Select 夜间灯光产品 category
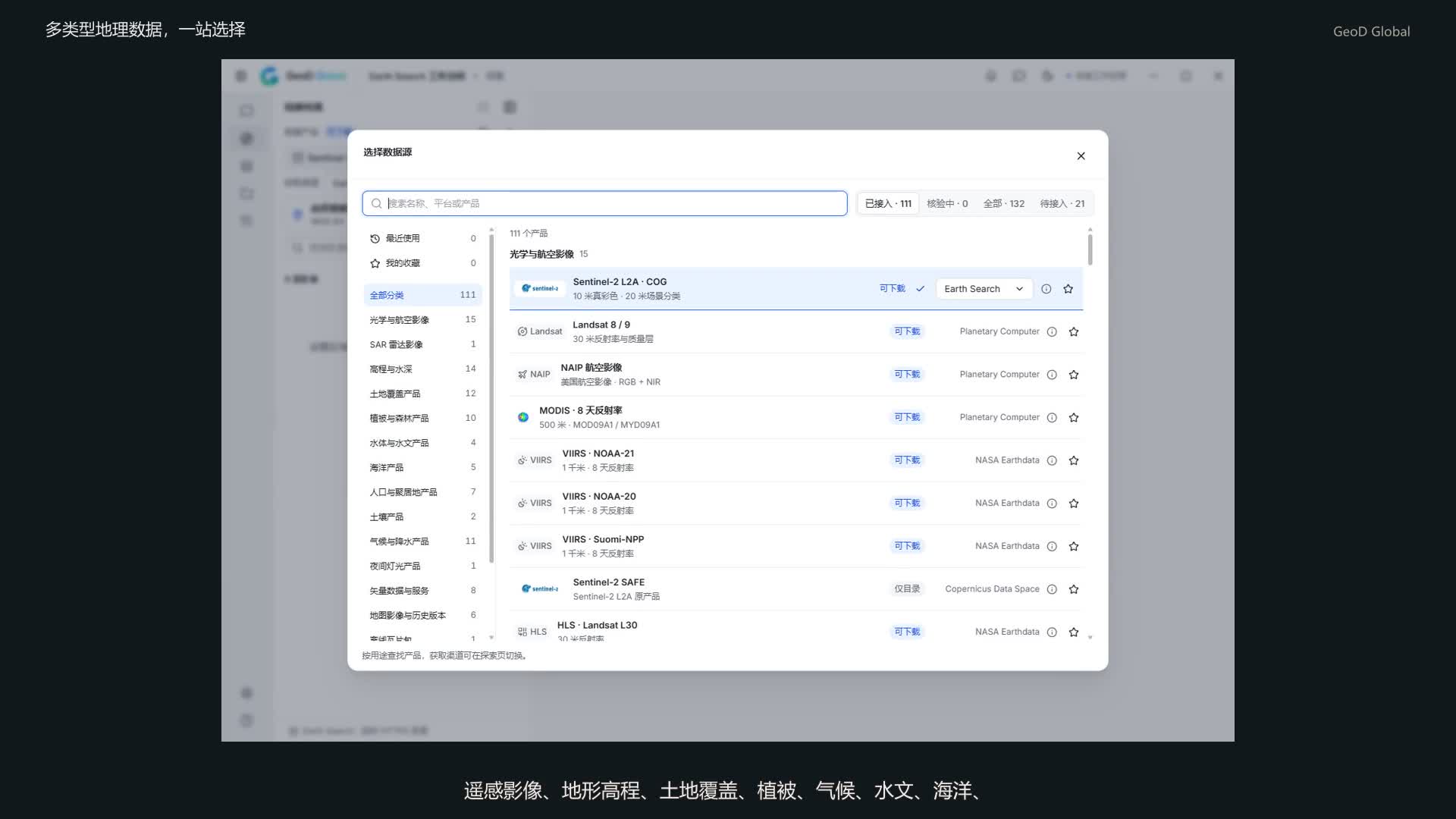 click(x=423, y=566)
